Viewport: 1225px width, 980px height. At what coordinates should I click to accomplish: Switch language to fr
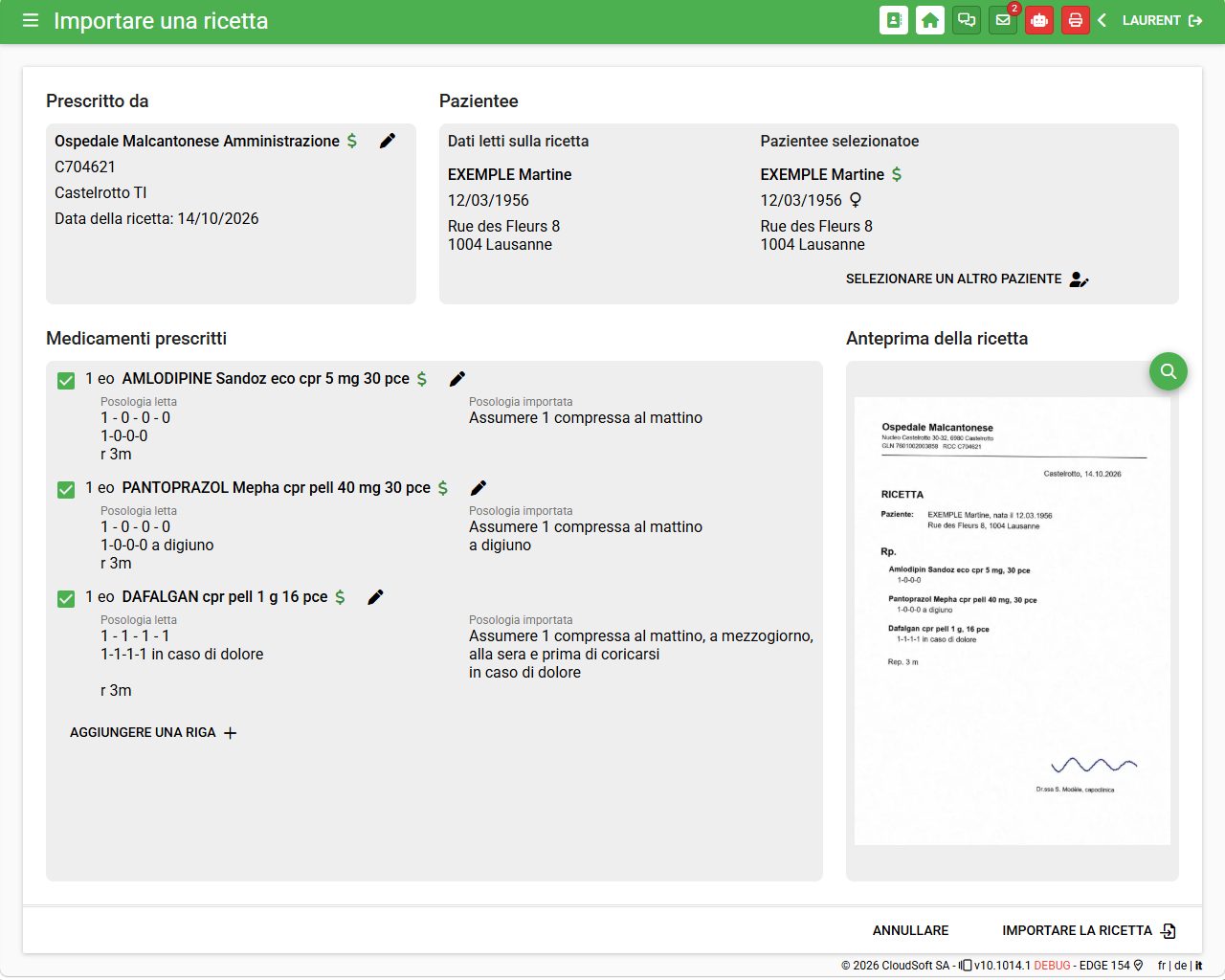(x=1162, y=966)
